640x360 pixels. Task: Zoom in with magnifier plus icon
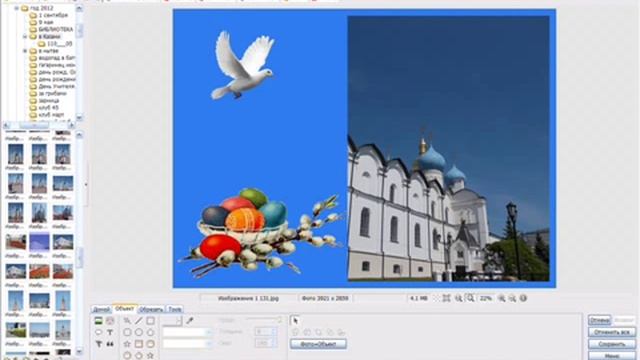[501, 298]
